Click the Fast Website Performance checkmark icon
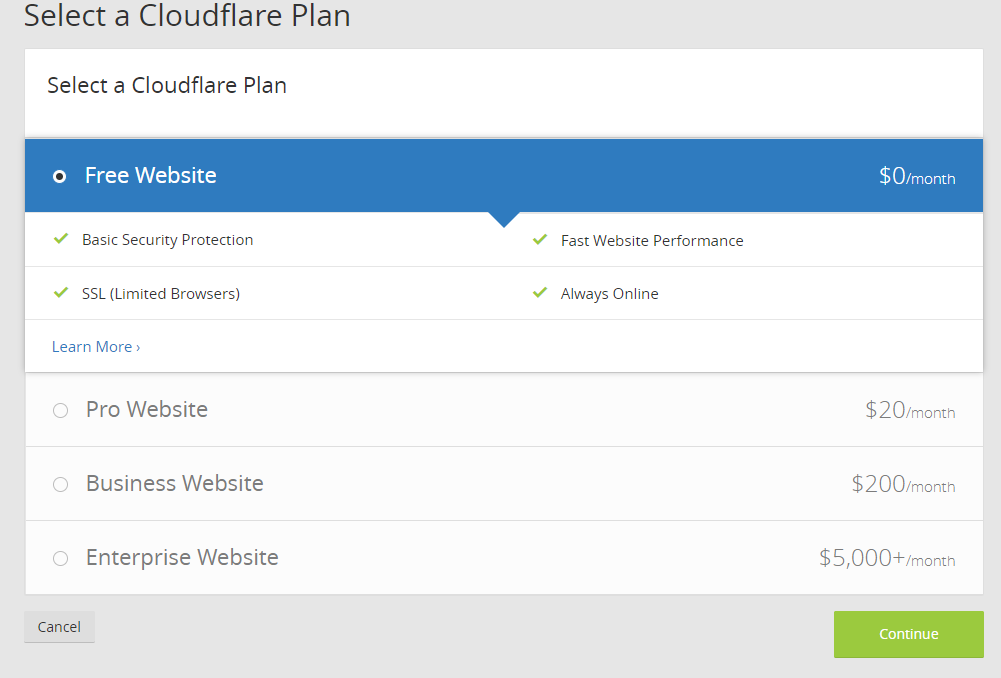Screen dimensions: 1001x678 [x=540, y=240]
